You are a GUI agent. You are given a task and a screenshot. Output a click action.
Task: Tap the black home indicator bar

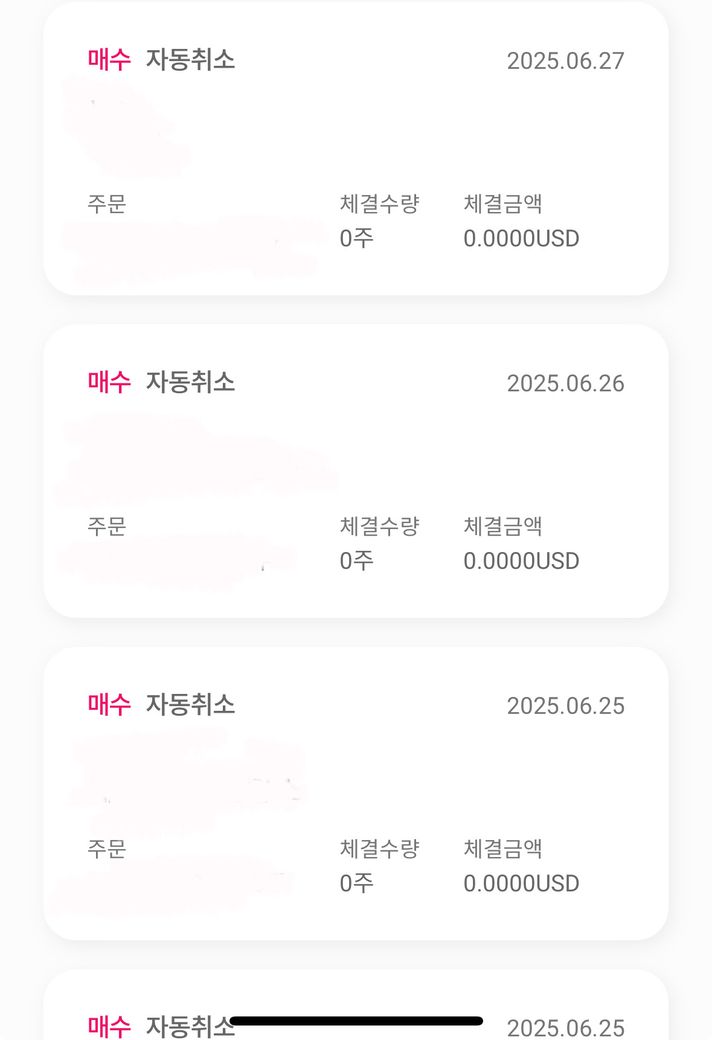(356, 1021)
